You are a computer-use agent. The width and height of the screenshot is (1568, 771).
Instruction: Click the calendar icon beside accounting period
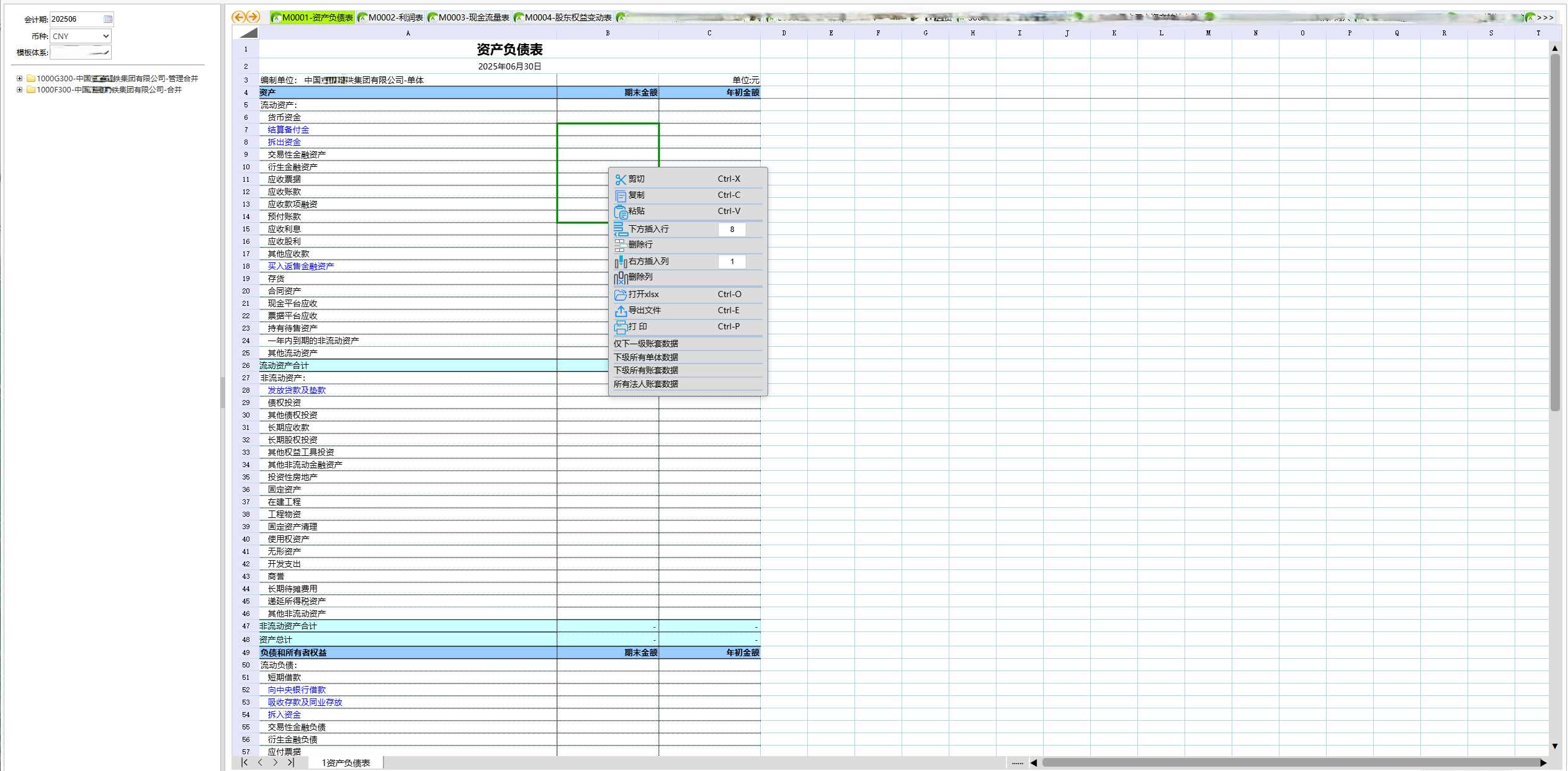[108, 19]
